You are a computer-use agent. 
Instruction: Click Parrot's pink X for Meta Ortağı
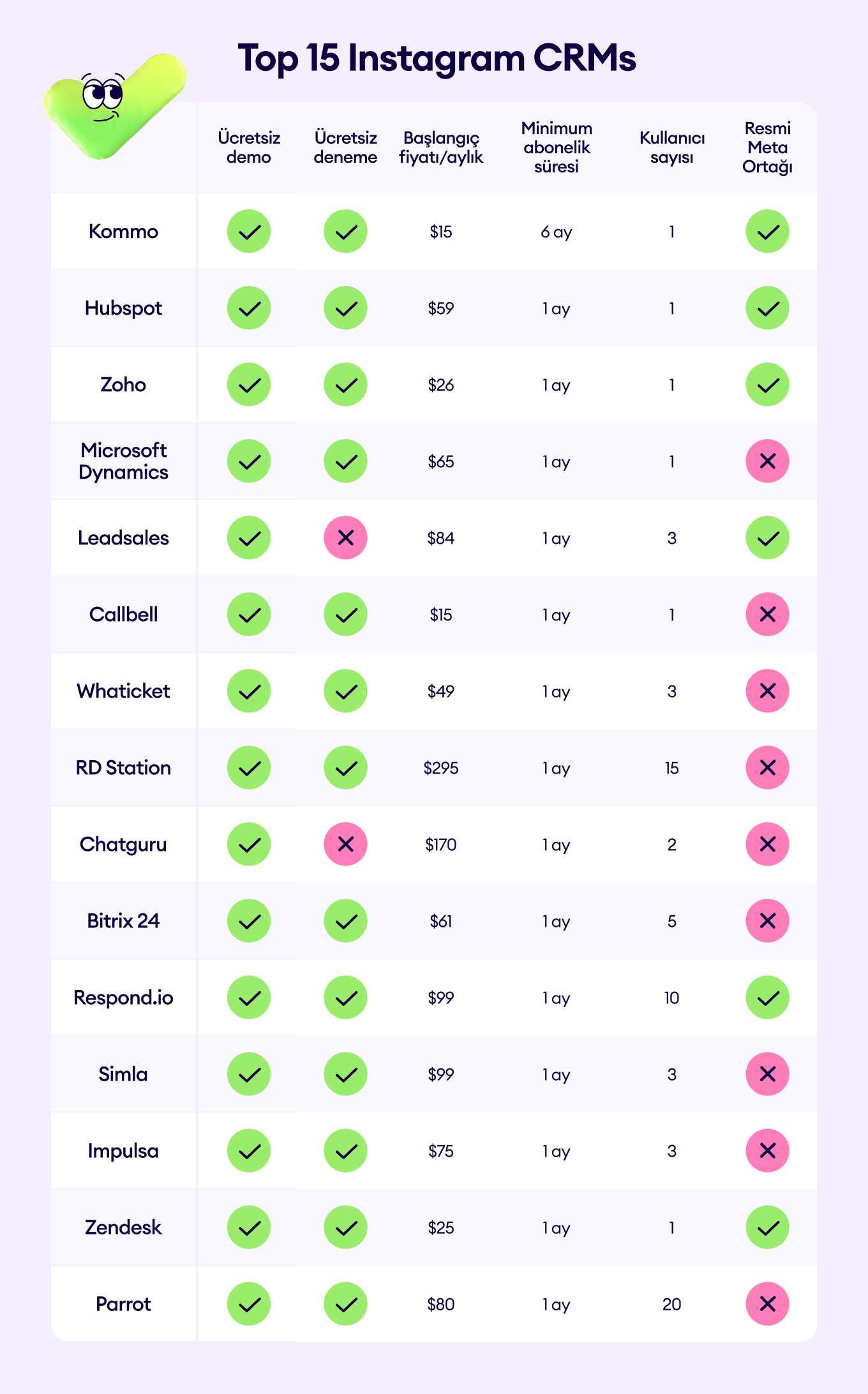(767, 1303)
